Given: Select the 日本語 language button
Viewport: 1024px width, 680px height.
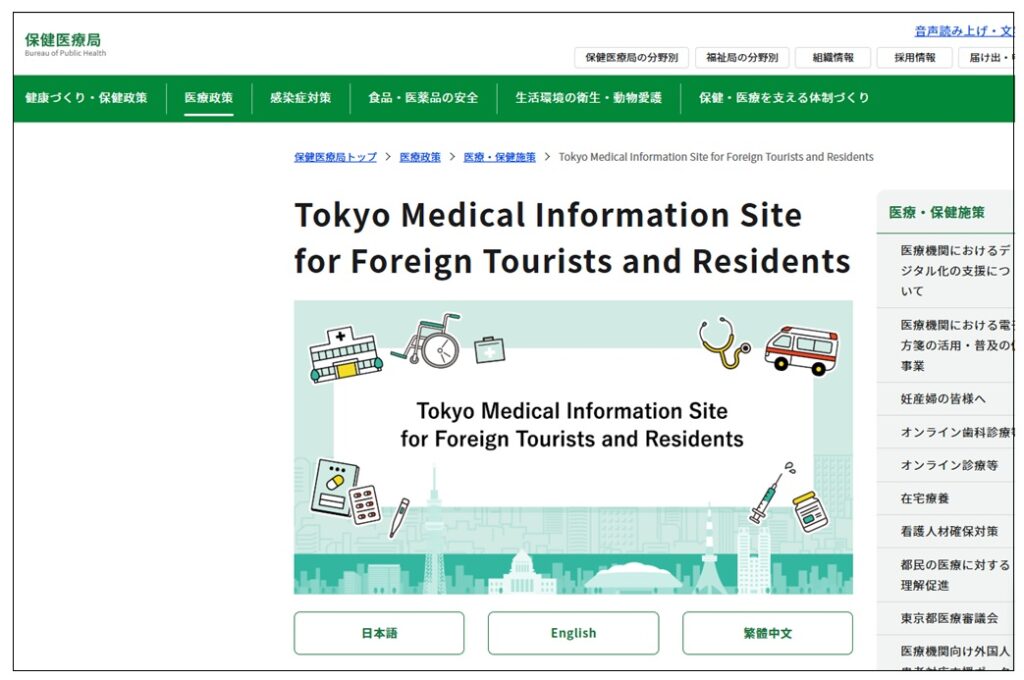Looking at the screenshot, I should [379, 633].
